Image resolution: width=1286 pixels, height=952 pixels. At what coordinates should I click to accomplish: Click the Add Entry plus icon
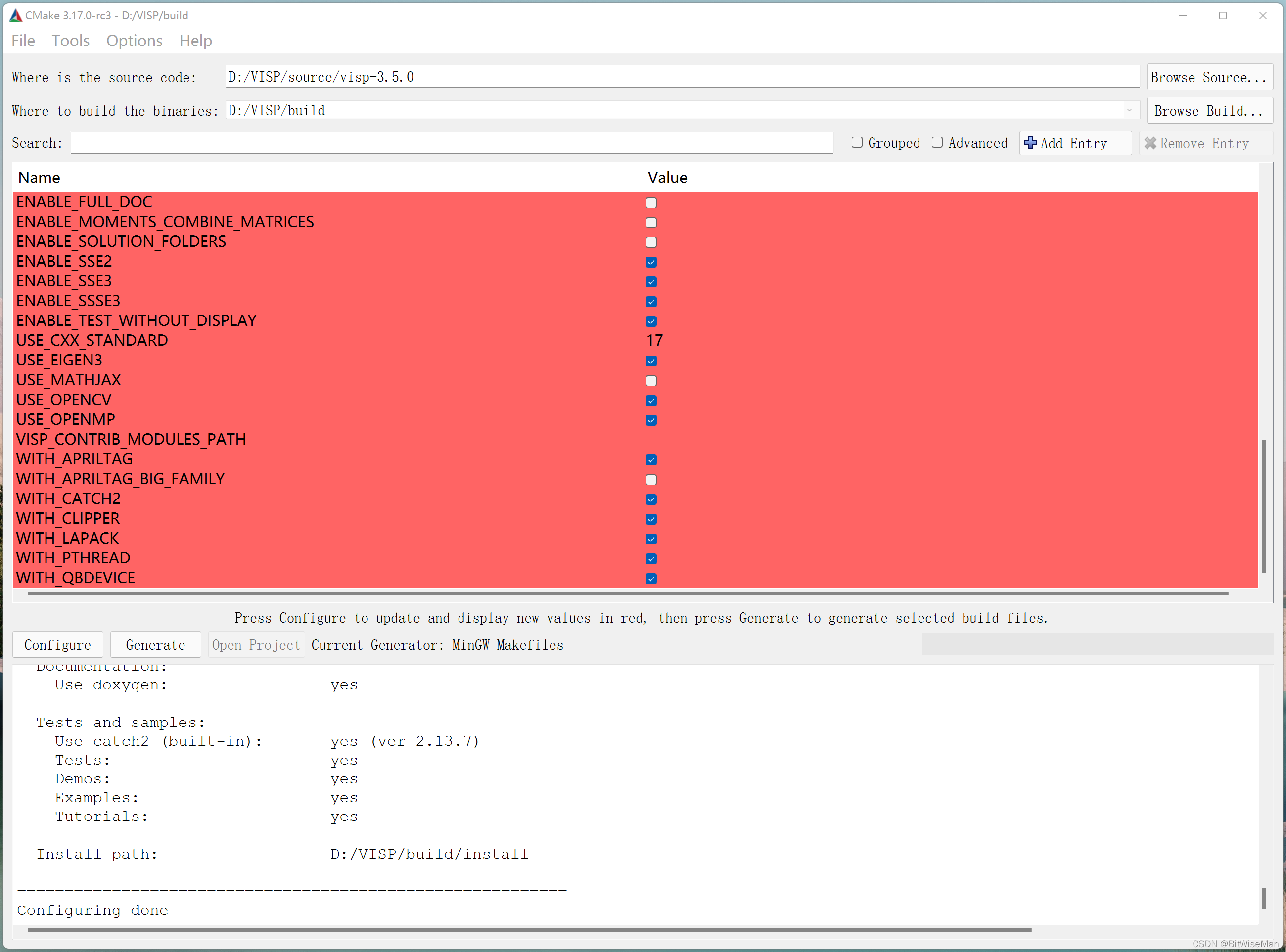click(x=1030, y=143)
